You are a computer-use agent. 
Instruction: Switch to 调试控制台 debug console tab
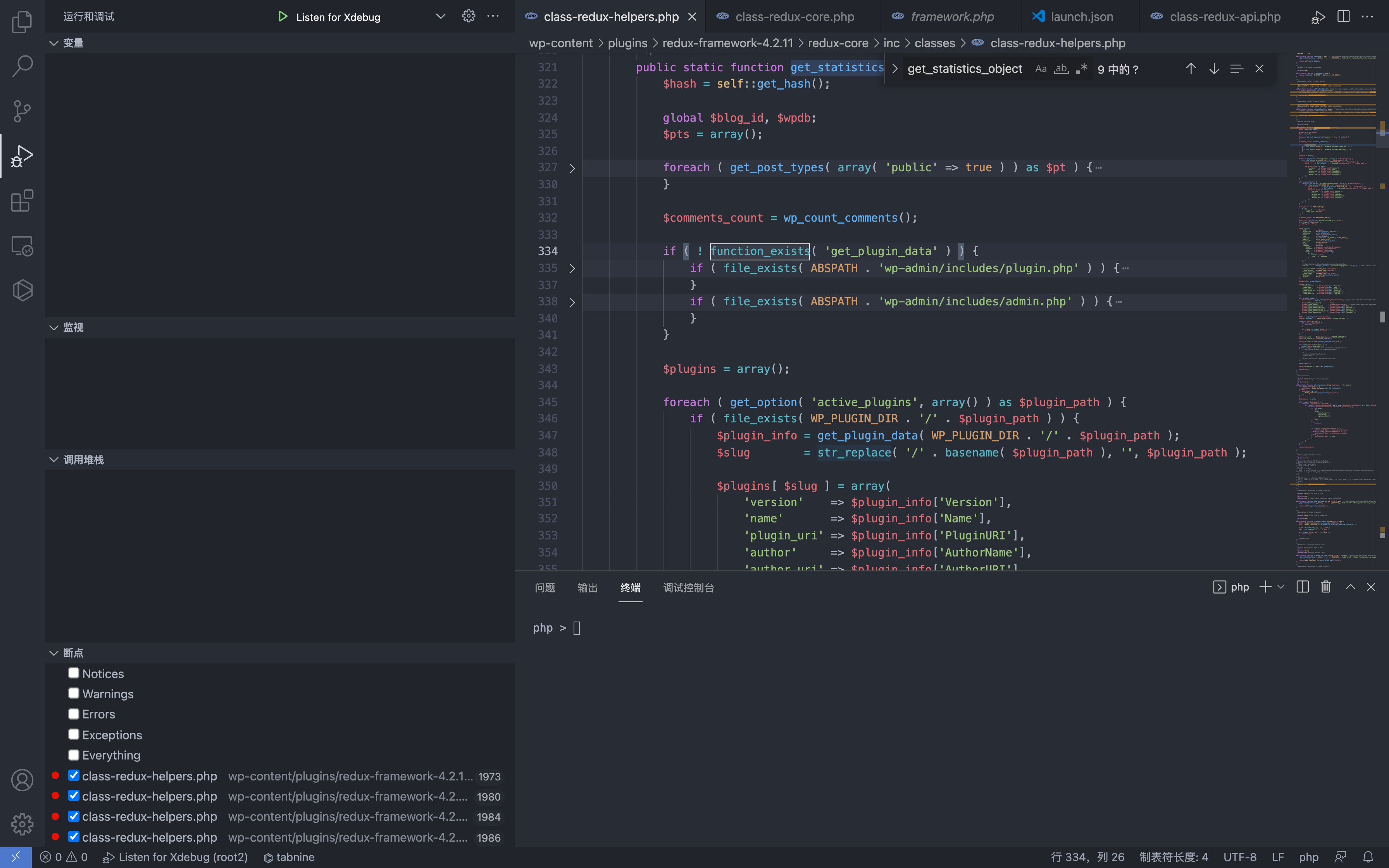(x=688, y=587)
